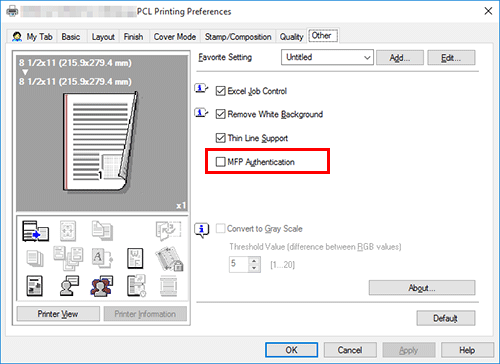Switch to the Stamp/Composition tab
500x364 pixels.
tap(238, 37)
